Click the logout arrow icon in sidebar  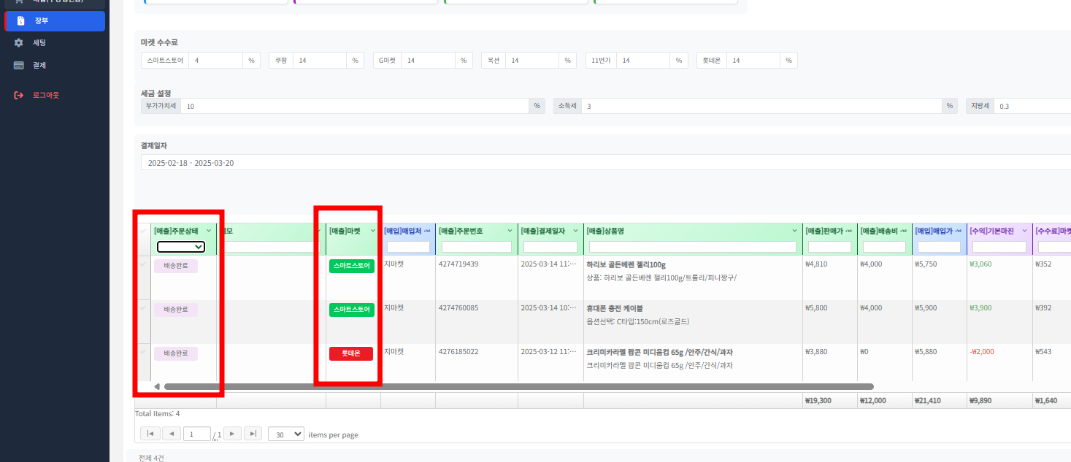[19, 95]
